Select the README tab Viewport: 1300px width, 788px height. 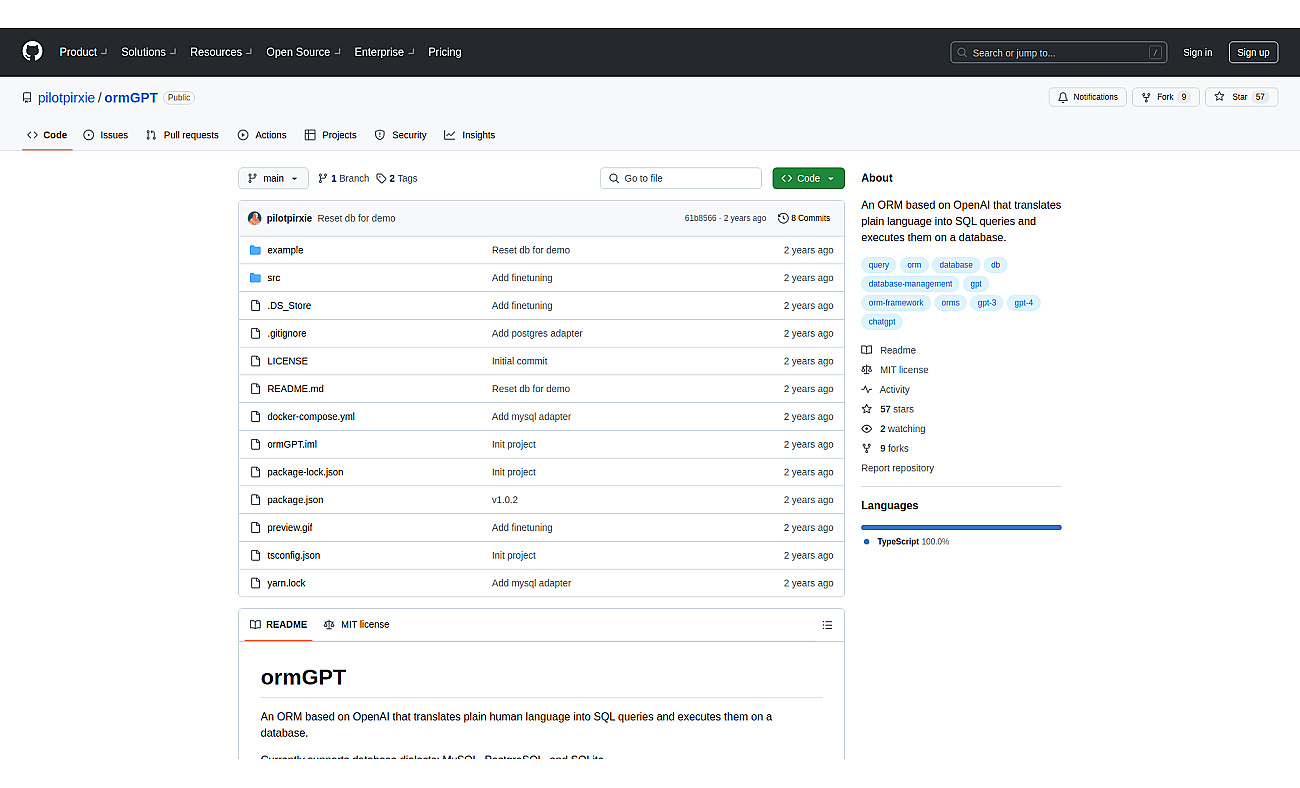point(278,625)
